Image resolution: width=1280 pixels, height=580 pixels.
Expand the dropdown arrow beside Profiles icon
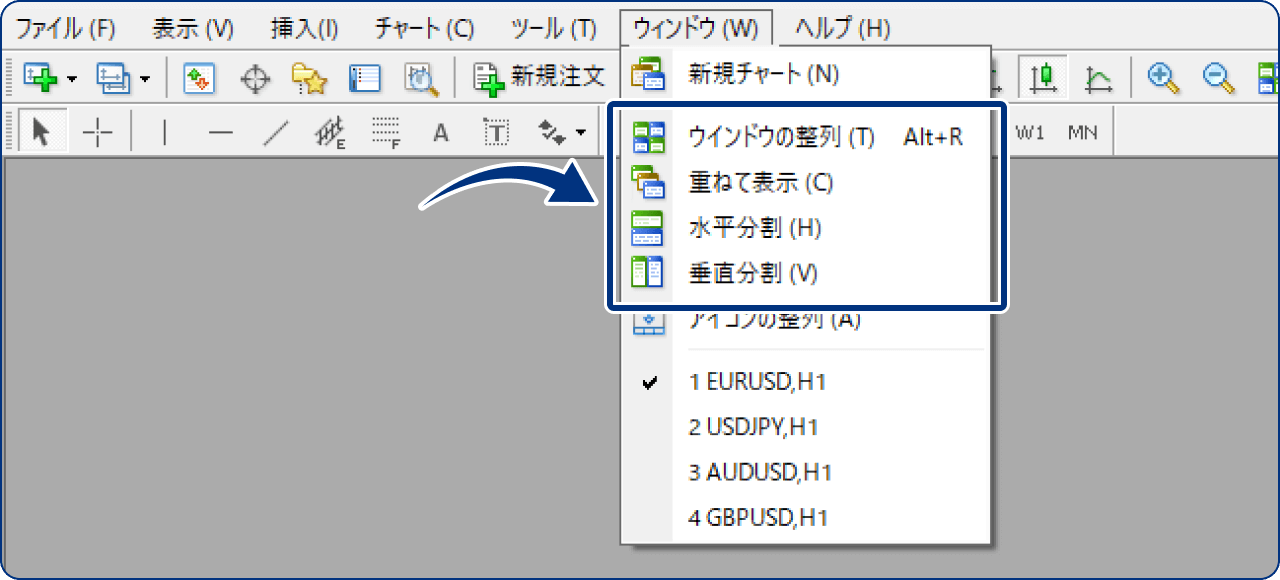144,78
